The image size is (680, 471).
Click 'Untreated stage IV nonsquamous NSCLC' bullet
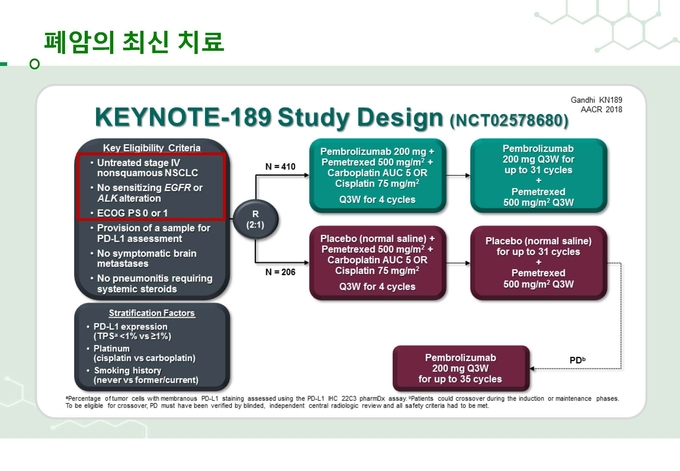tap(147, 168)
